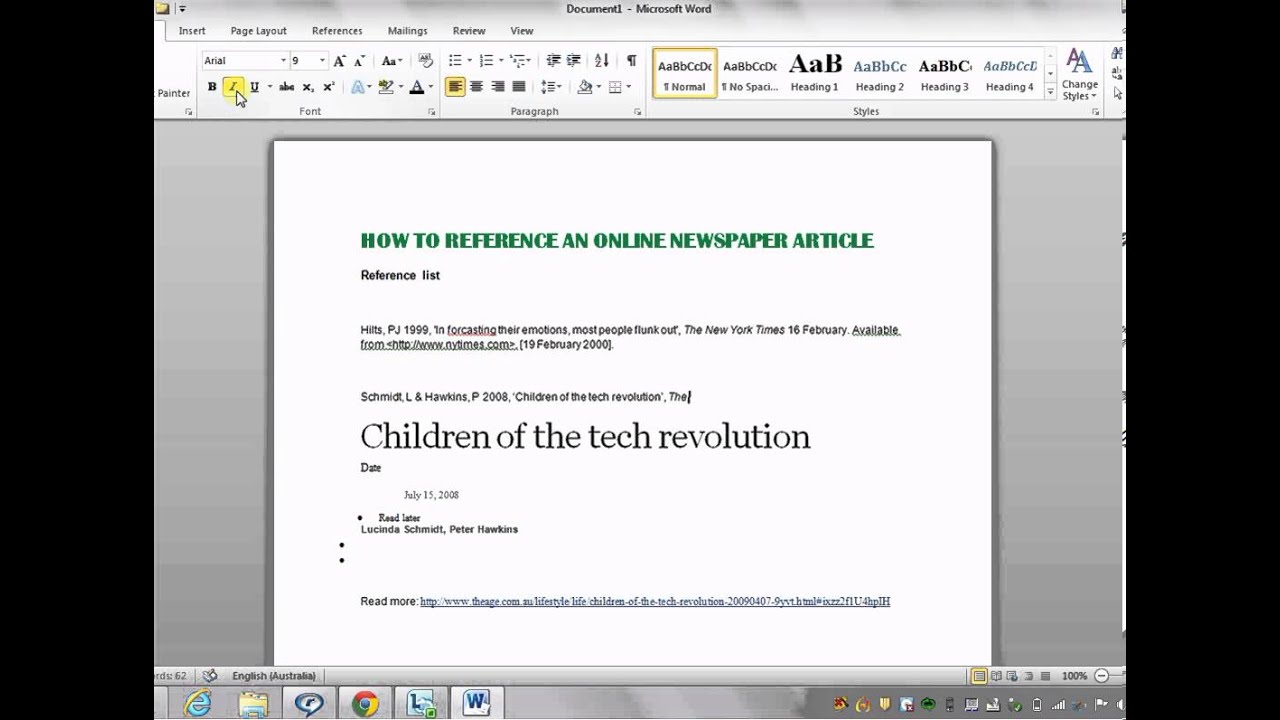Image resolution: width=1280 pixels, height=720 pixels.
Task: Center the paragraph text
Action: coord(476,87)
